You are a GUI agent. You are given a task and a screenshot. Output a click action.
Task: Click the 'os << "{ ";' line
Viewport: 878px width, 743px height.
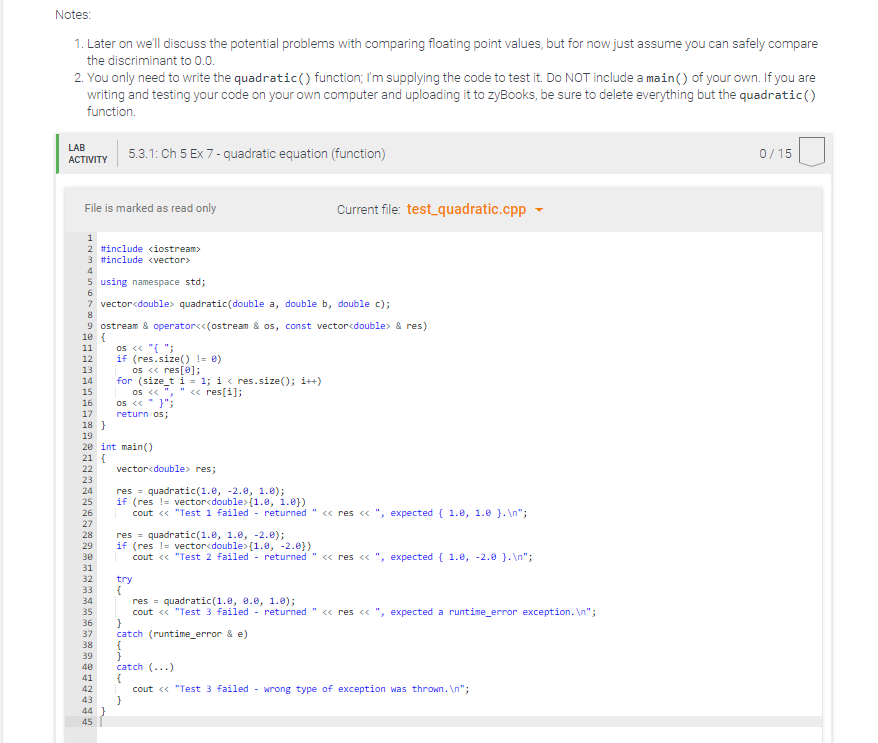[145, 348]
